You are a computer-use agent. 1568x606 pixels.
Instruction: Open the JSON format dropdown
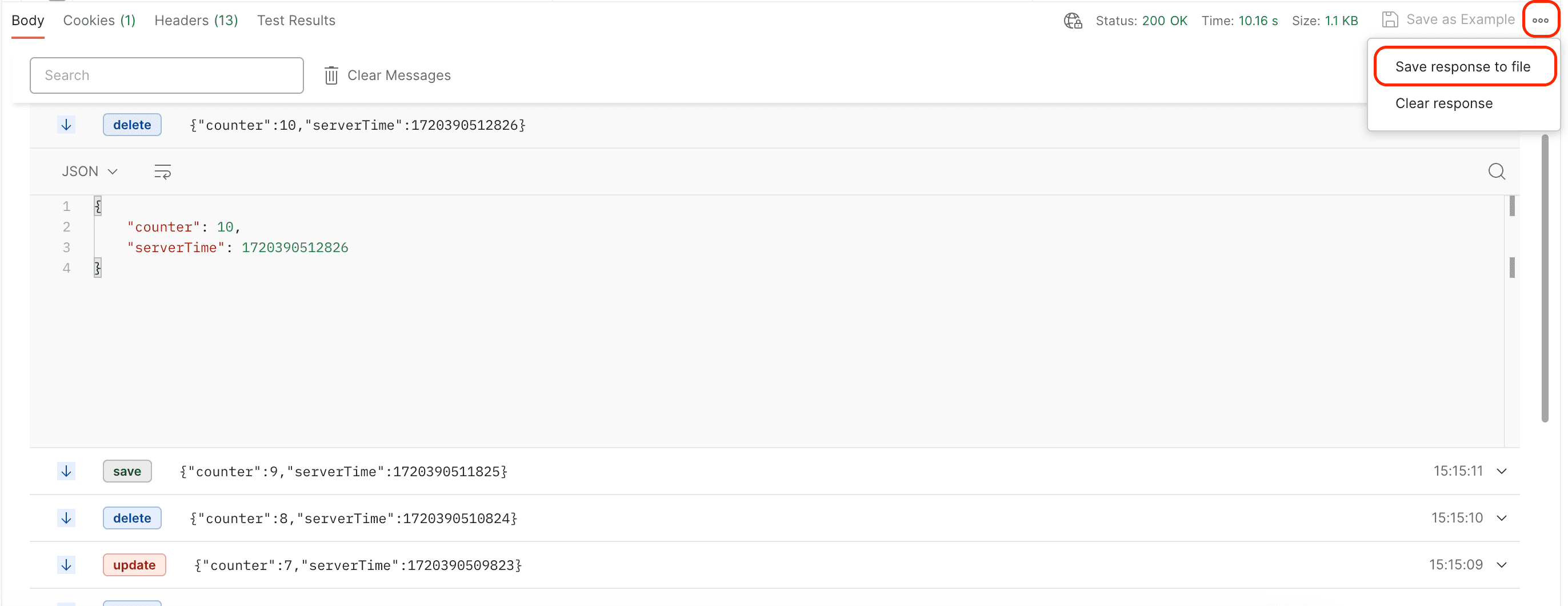[x=90, y=172]
